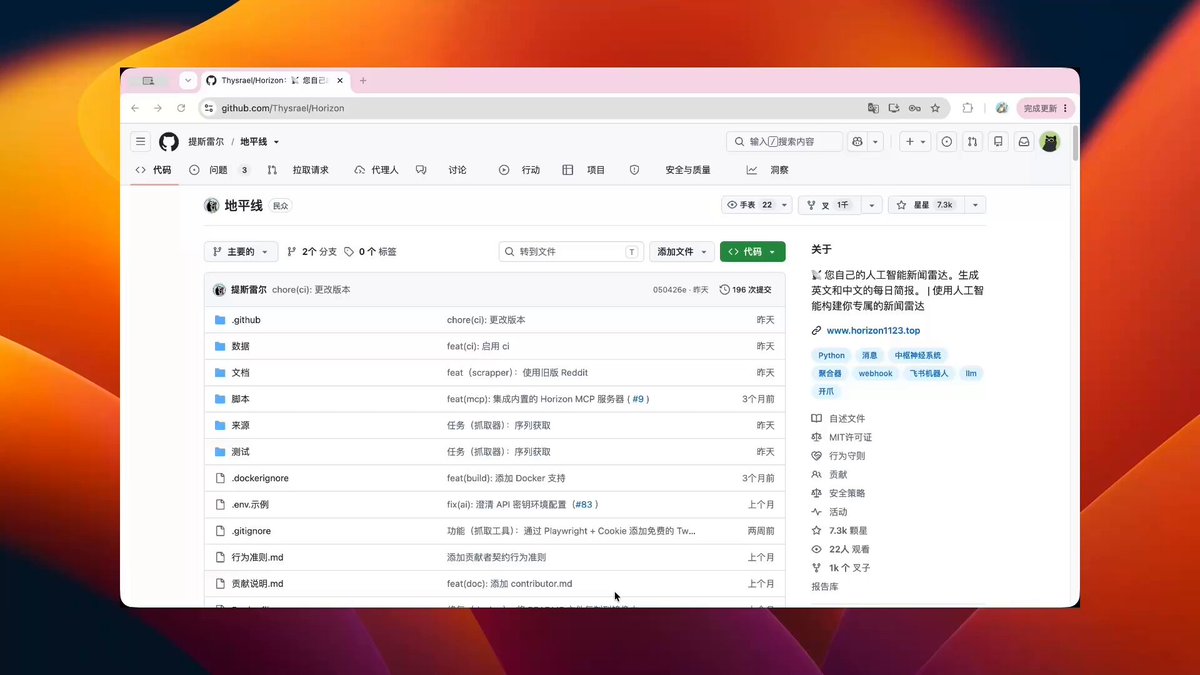Expand the create-new plus dropdown
Image resolution: width=1200 pixels, height=675 pixels.
915,142
